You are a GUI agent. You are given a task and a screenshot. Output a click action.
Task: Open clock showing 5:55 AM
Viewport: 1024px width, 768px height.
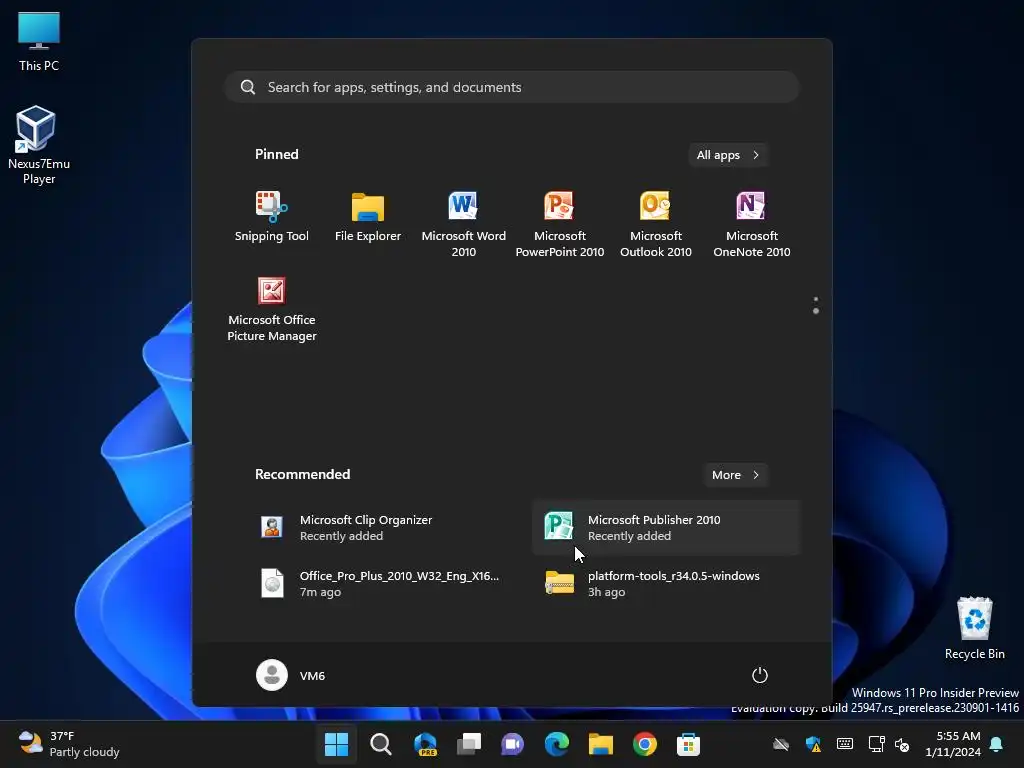coord(953,744)
